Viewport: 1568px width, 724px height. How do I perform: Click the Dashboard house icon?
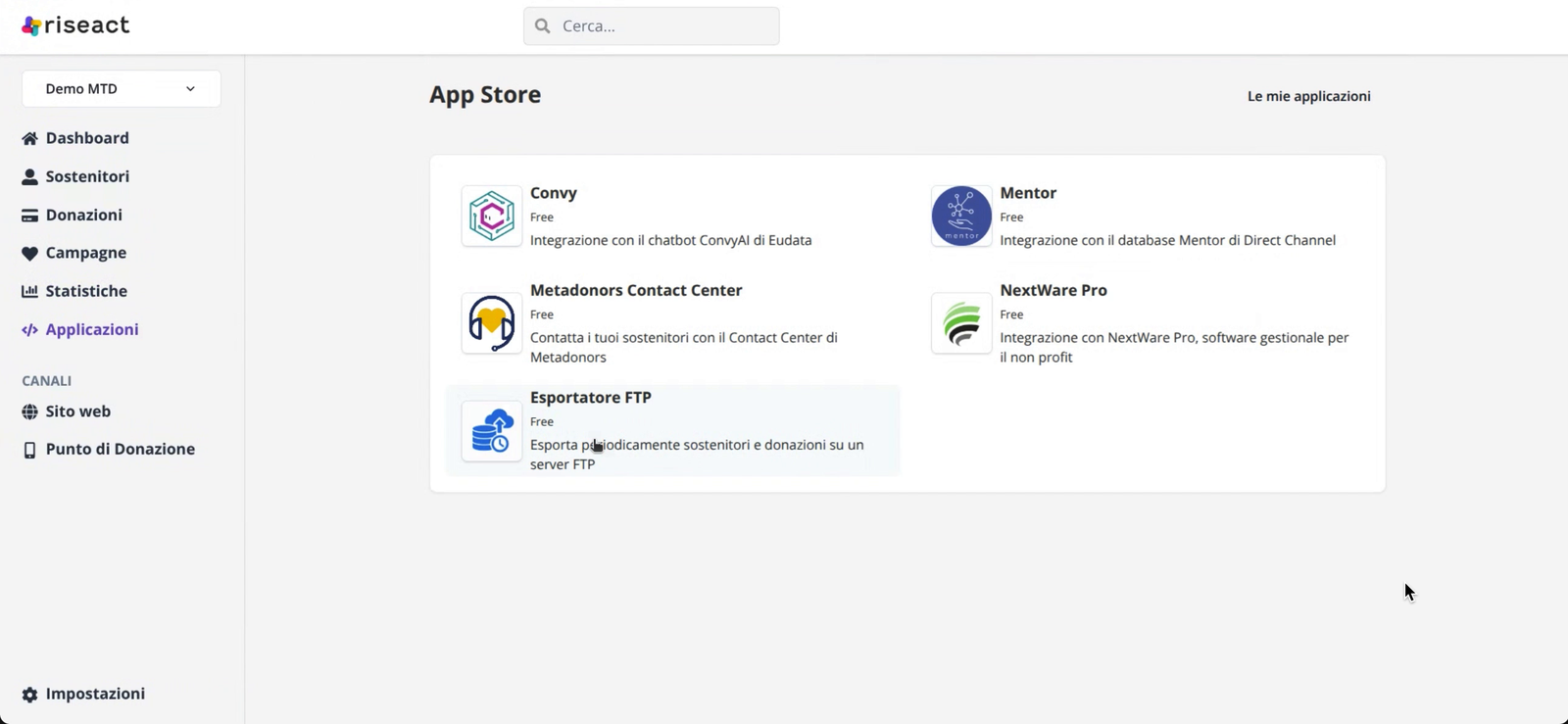29,138
